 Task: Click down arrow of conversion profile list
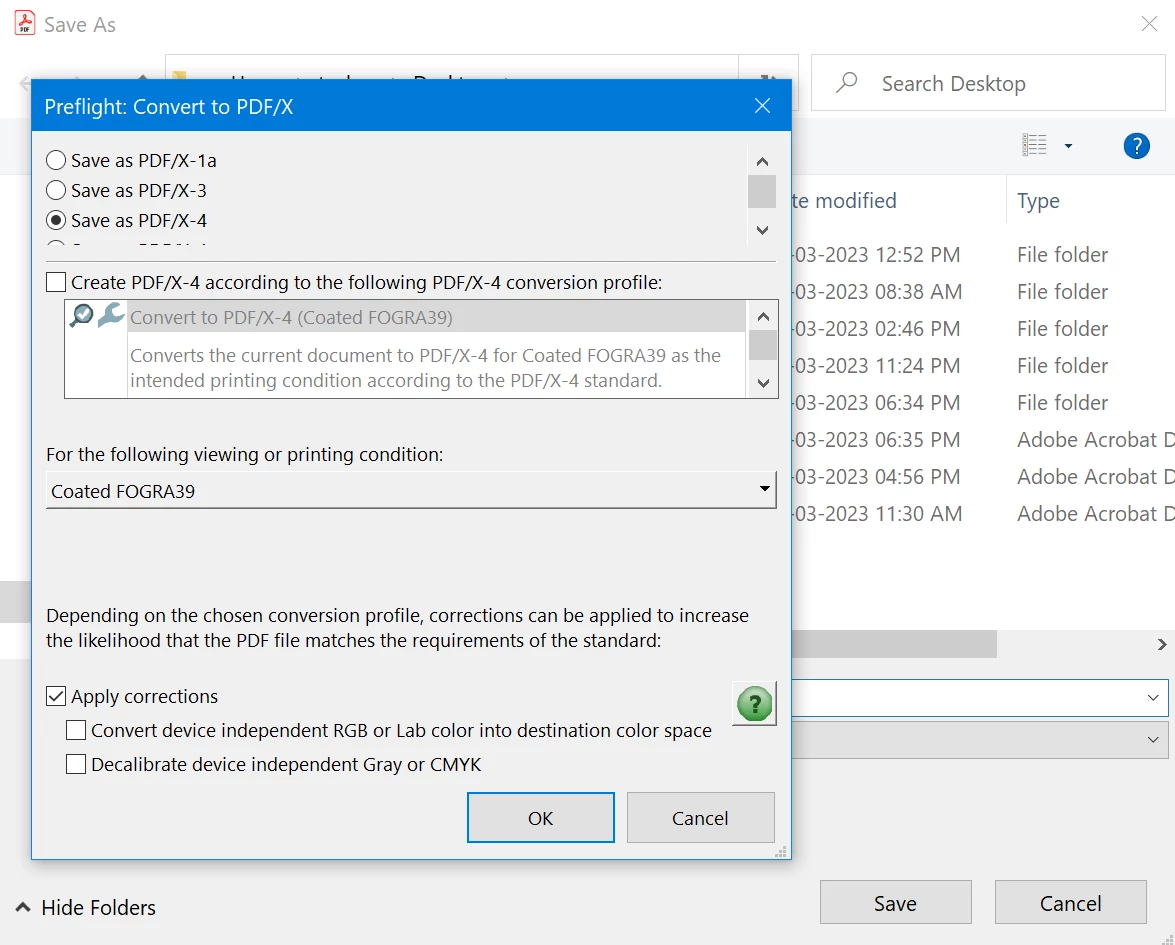click(x=763, y=383)
